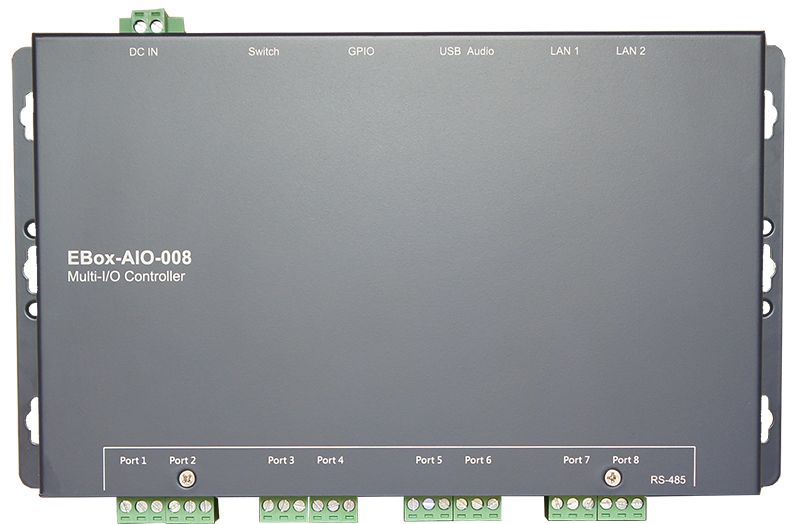The height and width of the screenshot is (524, 800).
Task: Click the DC IN label
Action: pyautogui.click(x=143, y=52)
